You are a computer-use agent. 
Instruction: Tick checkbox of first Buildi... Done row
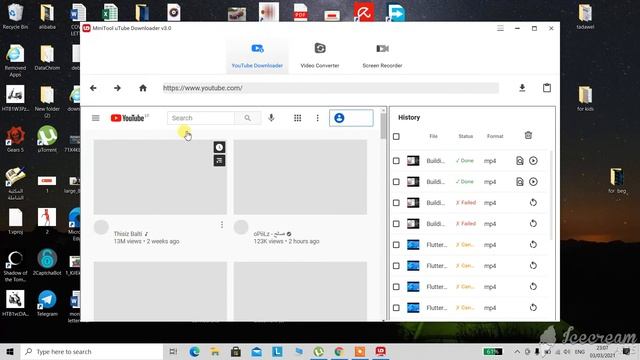click(x=396, y=161)
